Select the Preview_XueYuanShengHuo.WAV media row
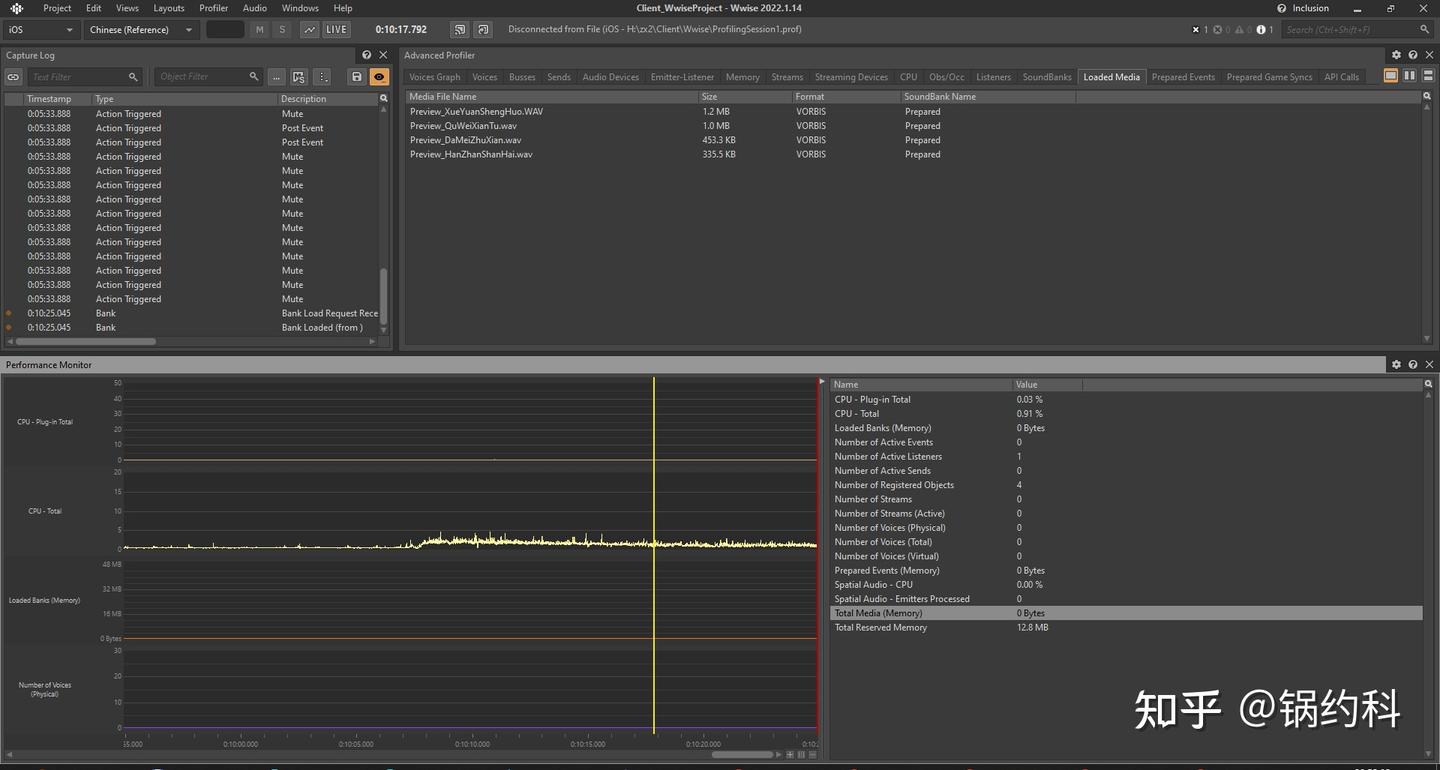 click(477, 111)
